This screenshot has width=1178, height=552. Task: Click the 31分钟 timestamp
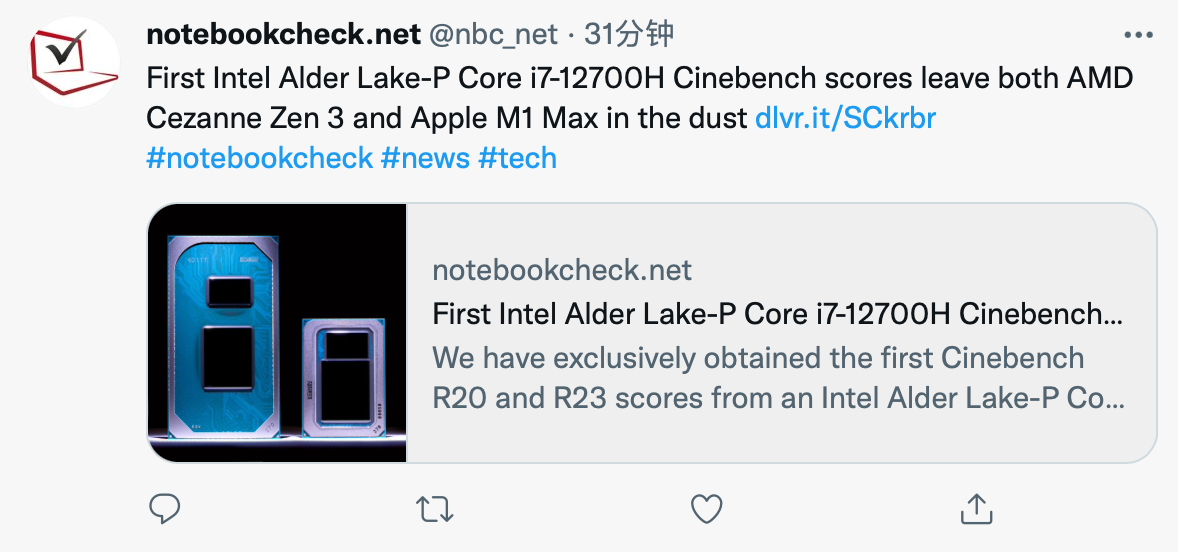(x=629, y=35)
